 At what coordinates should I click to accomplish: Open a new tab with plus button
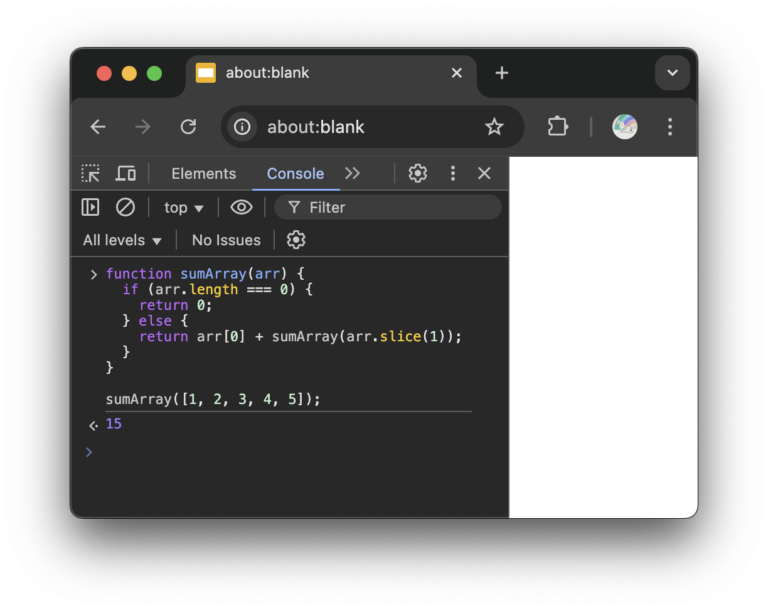[502, 73]
